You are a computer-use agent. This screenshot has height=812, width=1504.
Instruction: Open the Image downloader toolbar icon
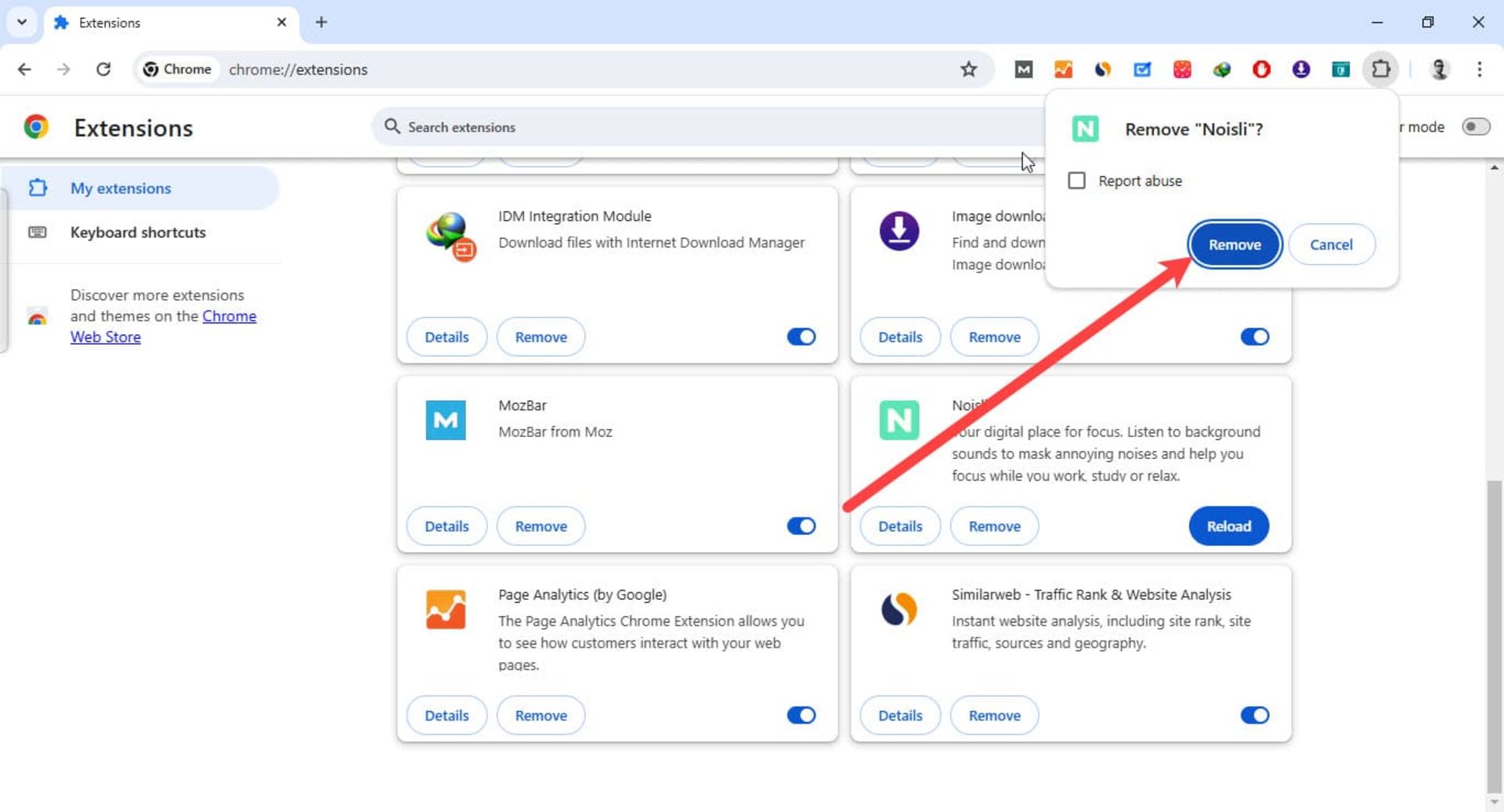coord(1301,69)
